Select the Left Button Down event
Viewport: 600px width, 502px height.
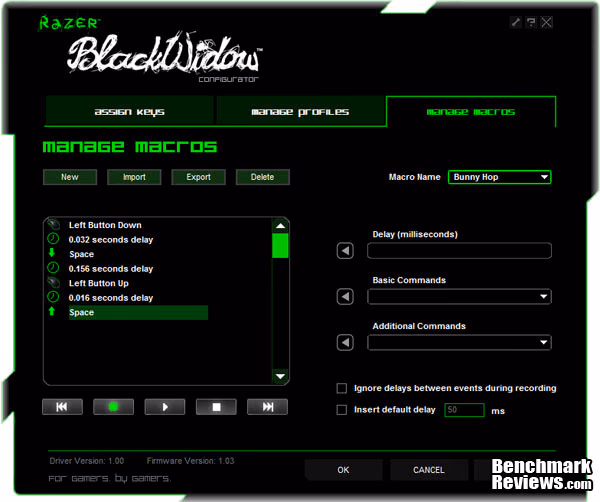click(x=105, y=225)
